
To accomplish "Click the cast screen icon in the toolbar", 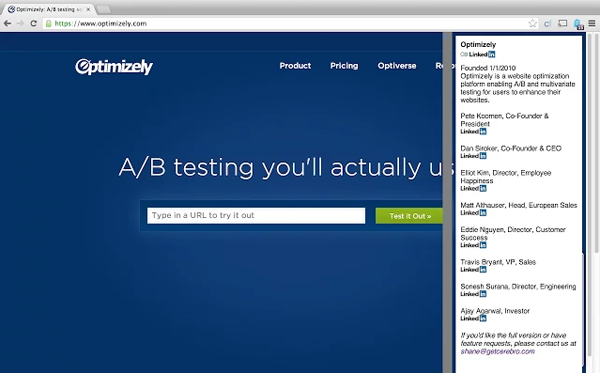I will [x=562, y=24].
